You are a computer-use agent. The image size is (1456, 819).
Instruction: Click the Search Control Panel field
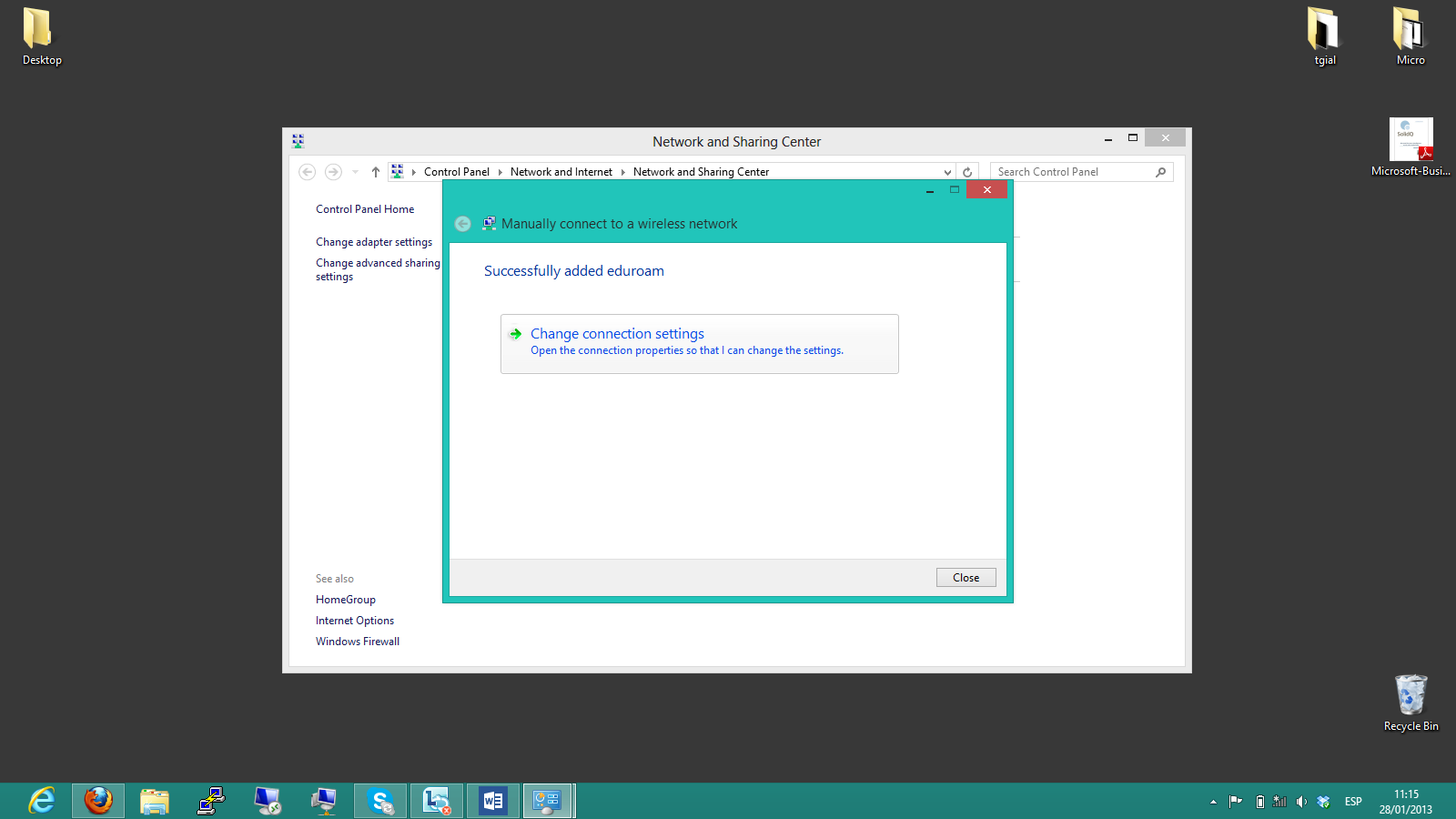pyautogui.click(x=1072, y=172)
